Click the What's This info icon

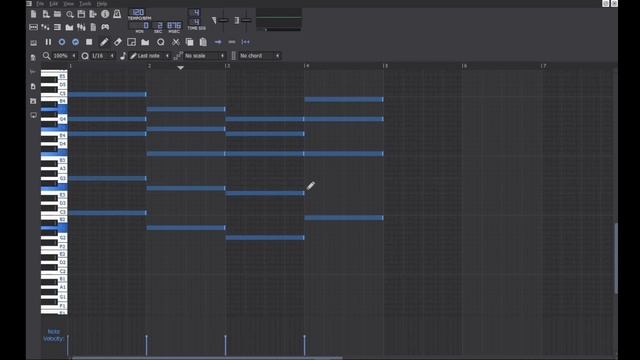coord(105,14)
